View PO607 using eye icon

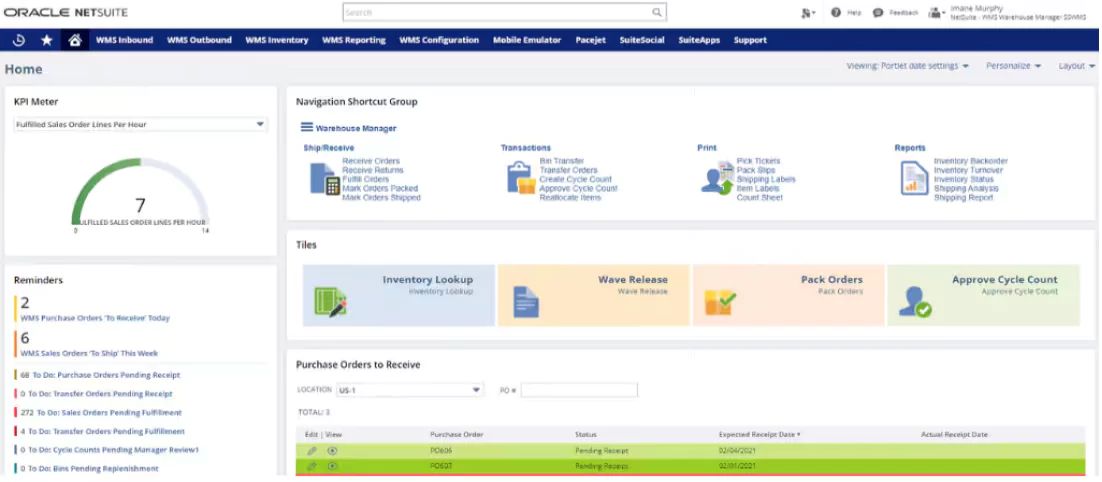click(332, 466)
